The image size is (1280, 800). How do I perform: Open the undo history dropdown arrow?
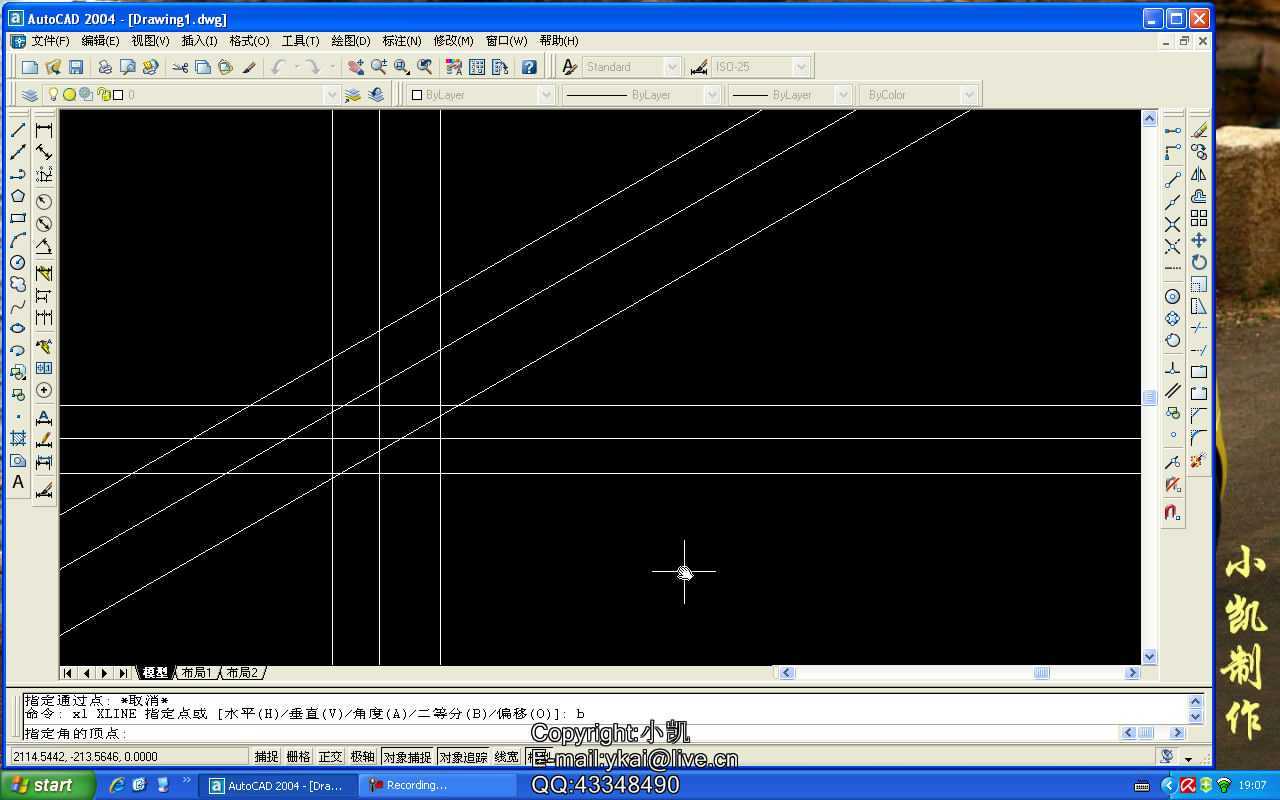point(296,67)
